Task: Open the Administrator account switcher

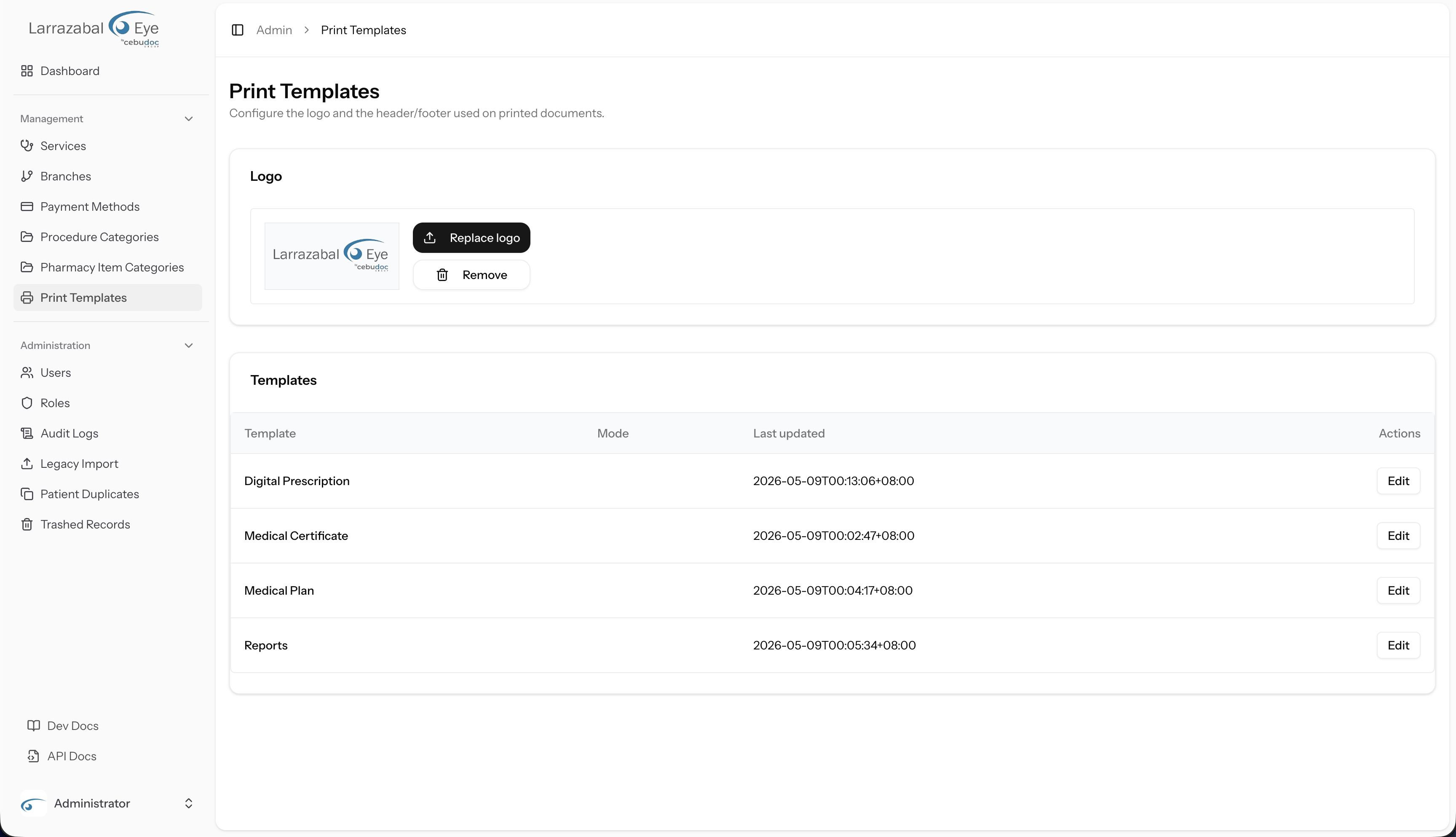Action: 108,804
